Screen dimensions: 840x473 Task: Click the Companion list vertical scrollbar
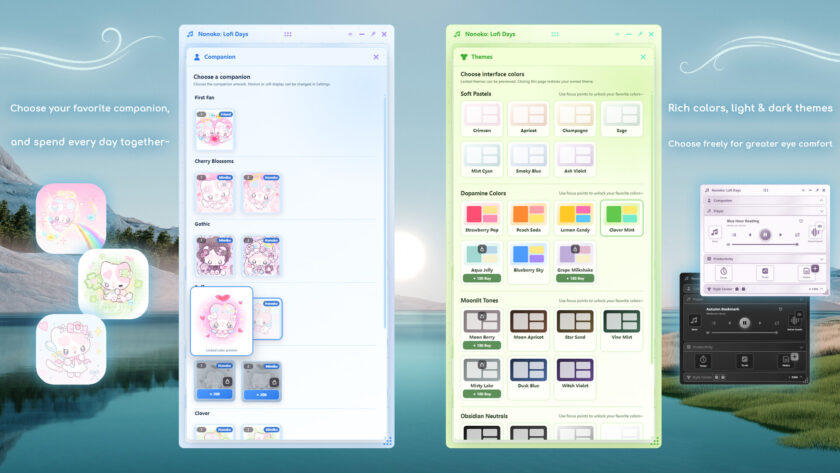tap(385, 212)
